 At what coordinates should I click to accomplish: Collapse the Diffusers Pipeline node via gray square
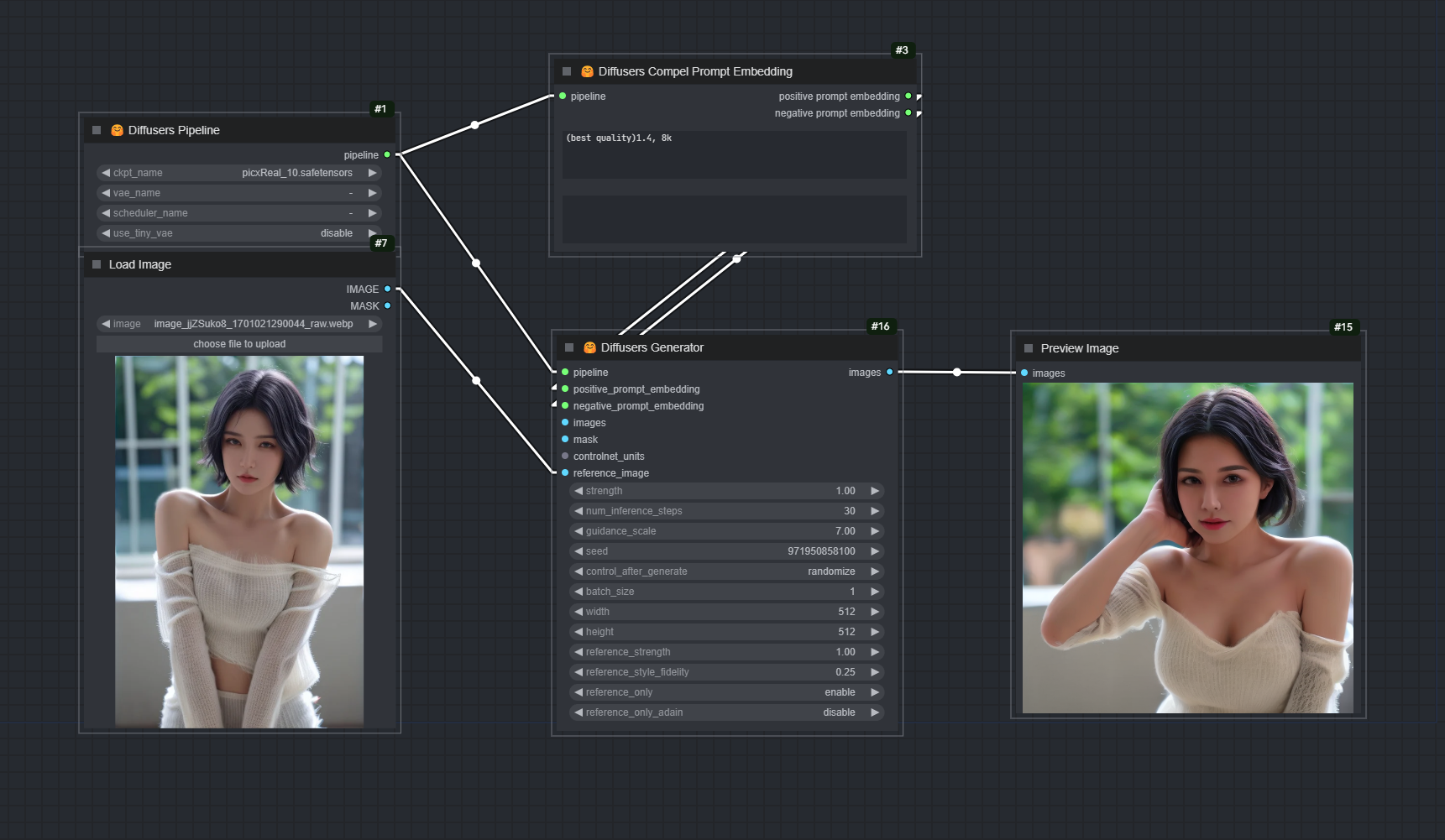click(x=97, y=130)
